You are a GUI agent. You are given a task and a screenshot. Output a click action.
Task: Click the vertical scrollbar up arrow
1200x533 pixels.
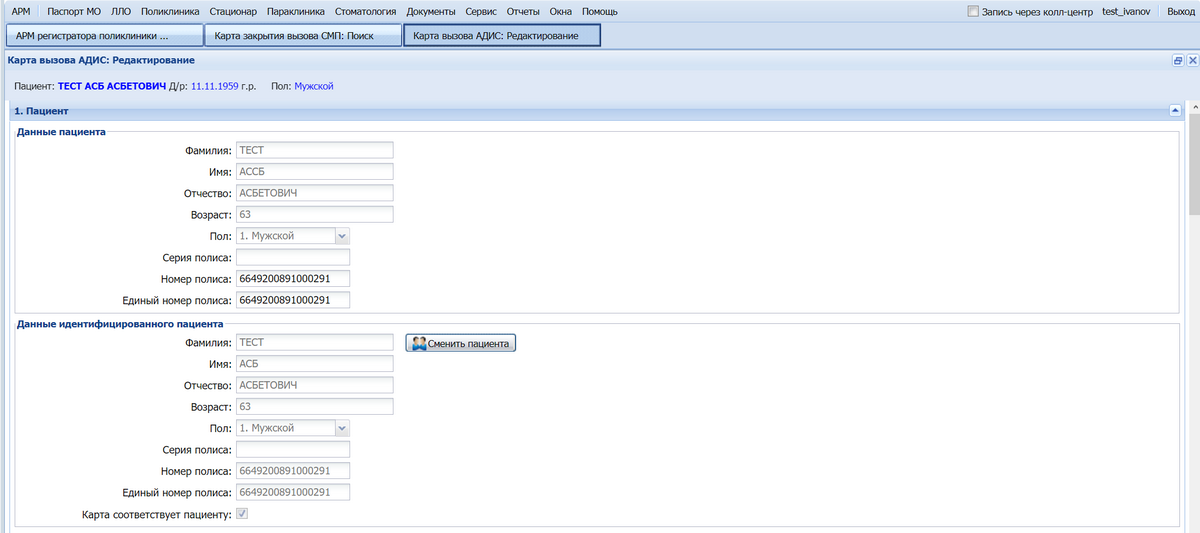click(1193, 108)
